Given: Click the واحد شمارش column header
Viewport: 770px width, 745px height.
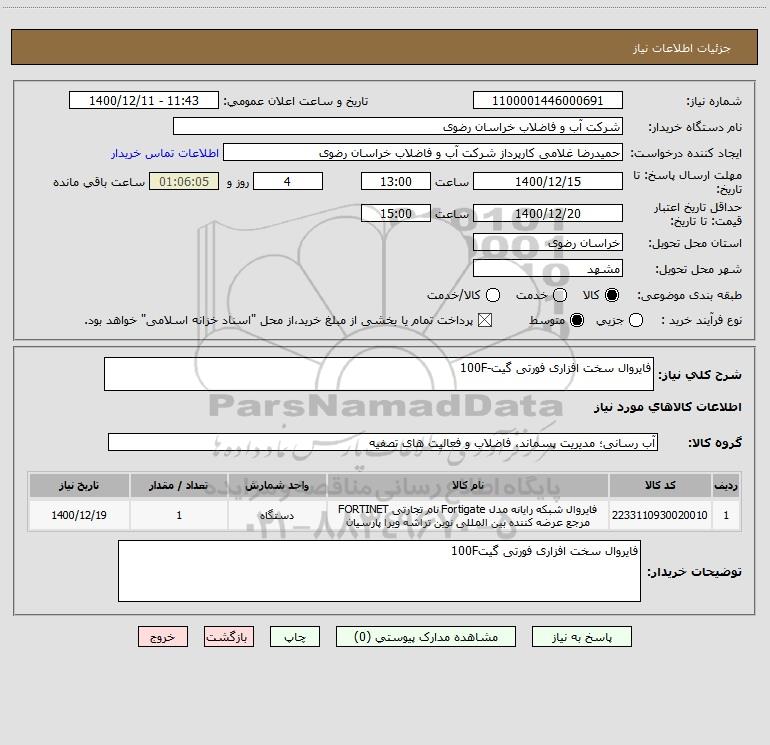Looking at the screenshot, I should [277, 485].
